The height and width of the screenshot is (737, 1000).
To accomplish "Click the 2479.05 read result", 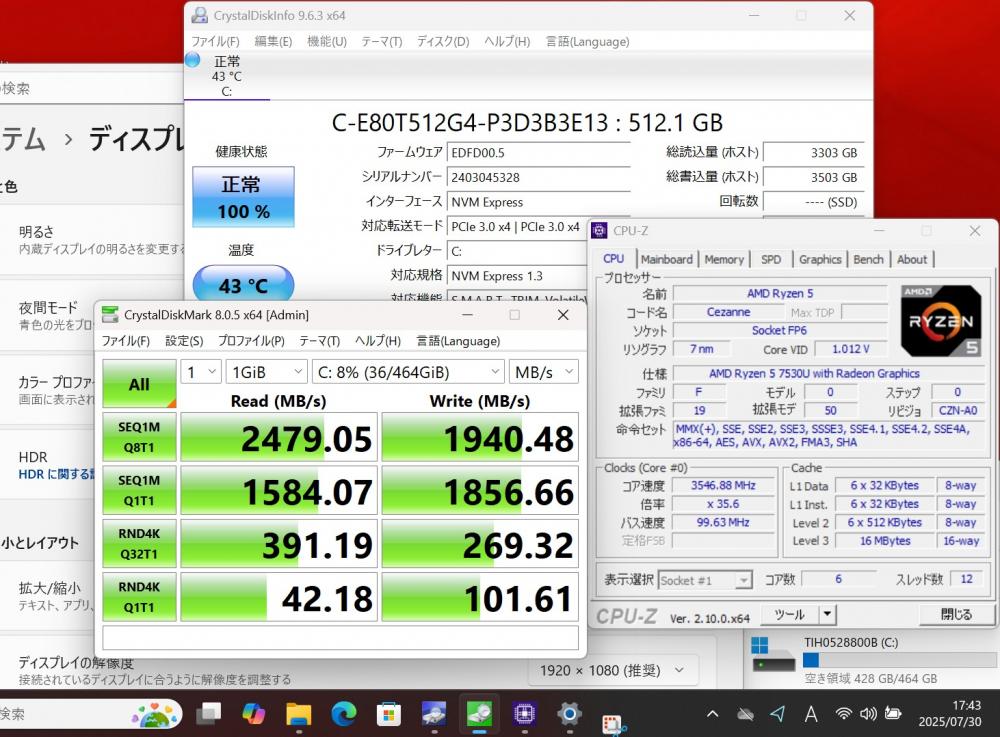I will coord(281,437).
